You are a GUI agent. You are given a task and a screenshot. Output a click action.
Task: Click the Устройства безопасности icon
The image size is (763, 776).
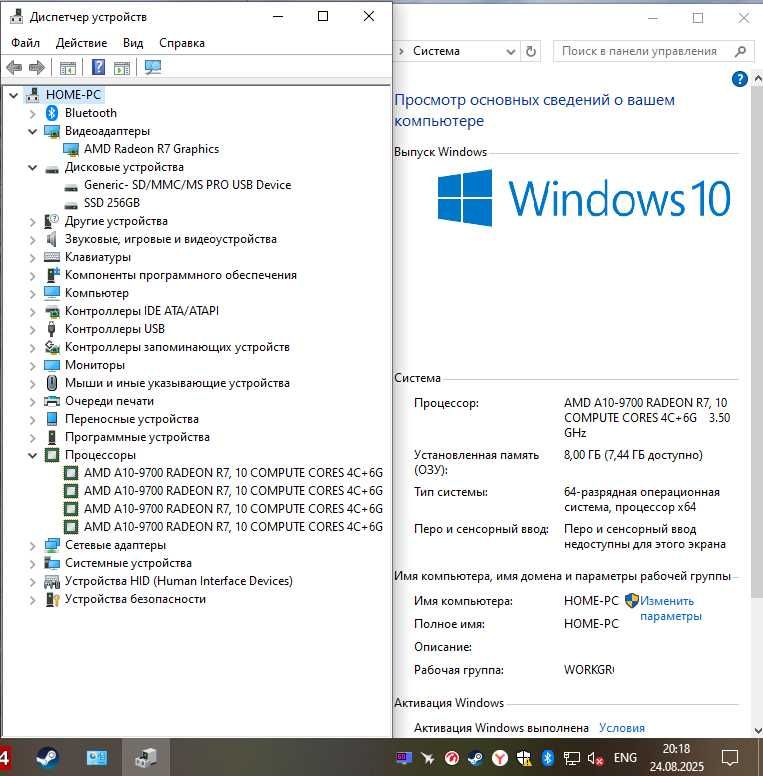click(x=52, y=599)
